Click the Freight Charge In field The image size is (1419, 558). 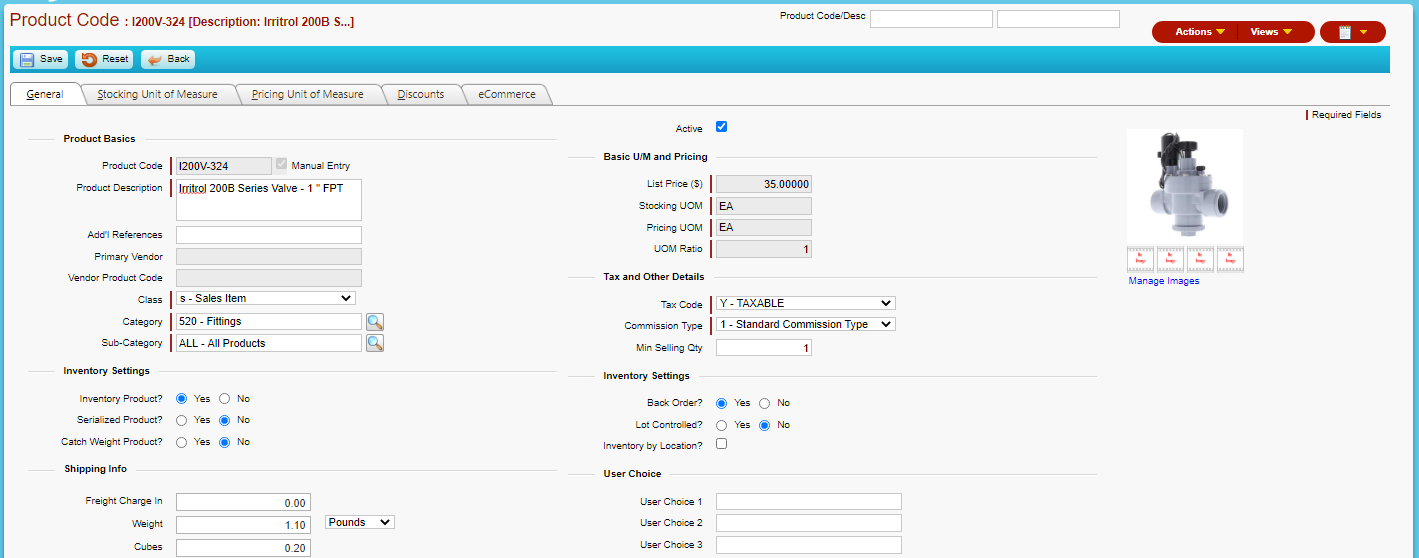243,502
